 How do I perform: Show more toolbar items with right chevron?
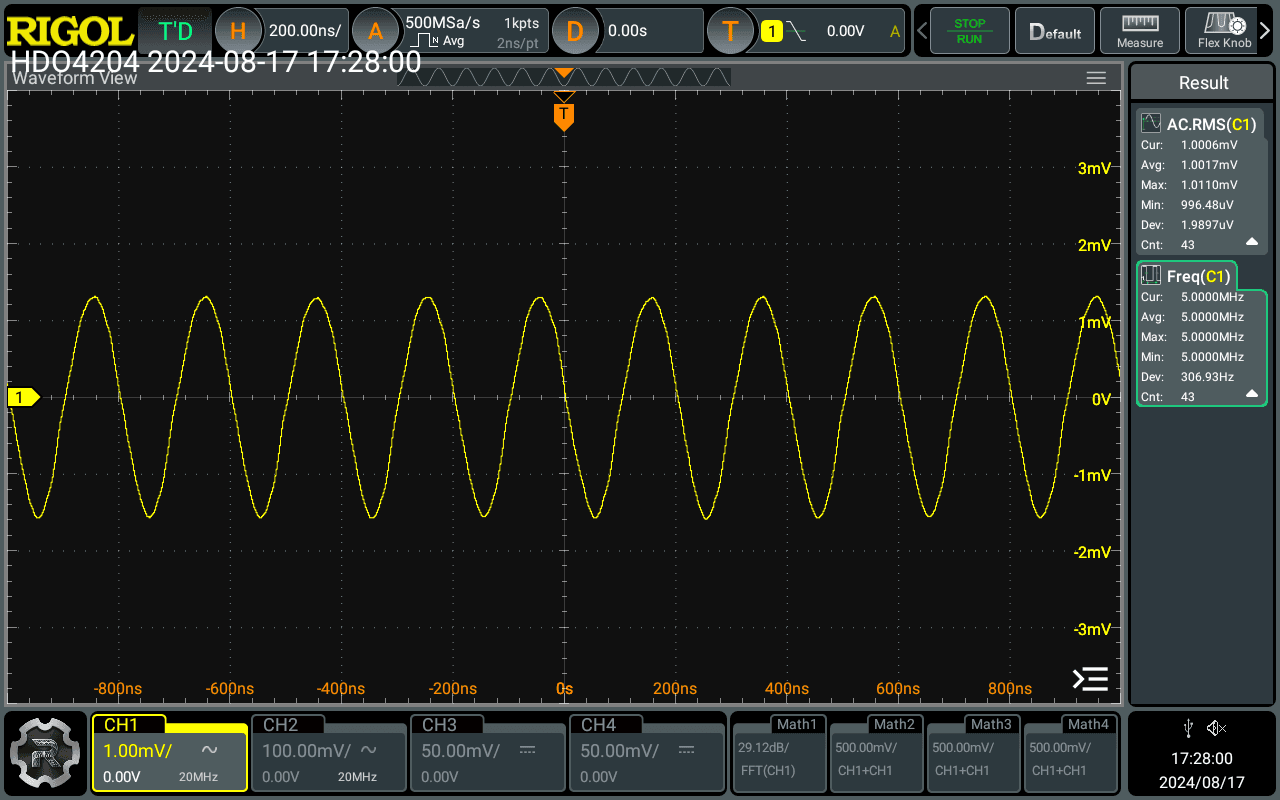[1265, 31]
